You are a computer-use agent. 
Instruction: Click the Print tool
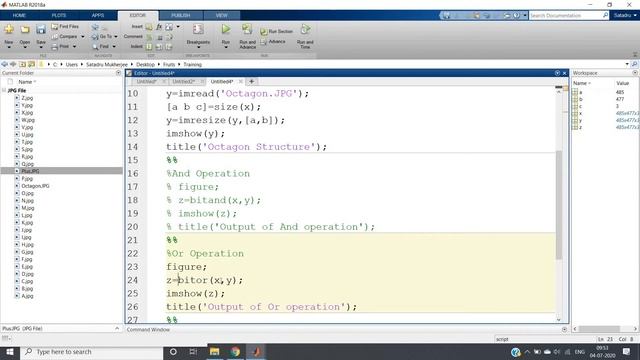pyautogui.click(x=61, y=47)
